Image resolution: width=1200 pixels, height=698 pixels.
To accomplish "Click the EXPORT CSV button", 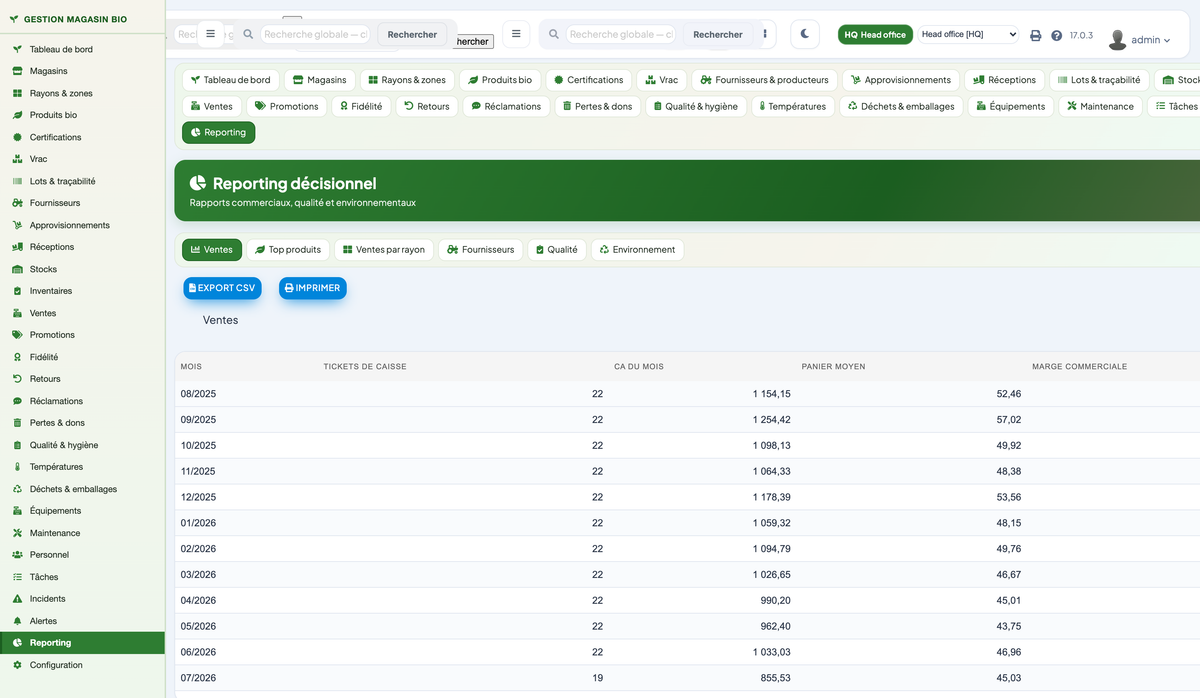I will 222,288.
